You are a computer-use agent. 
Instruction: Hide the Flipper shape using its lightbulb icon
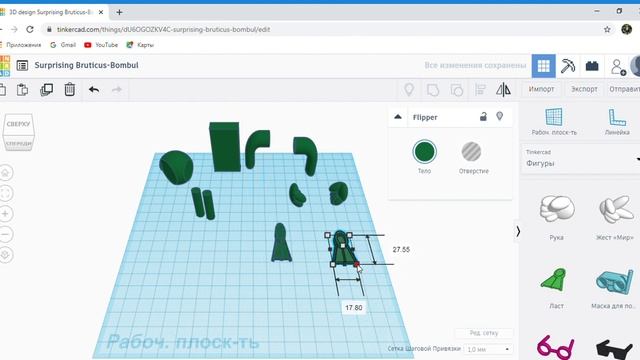[x=500, y=117]
